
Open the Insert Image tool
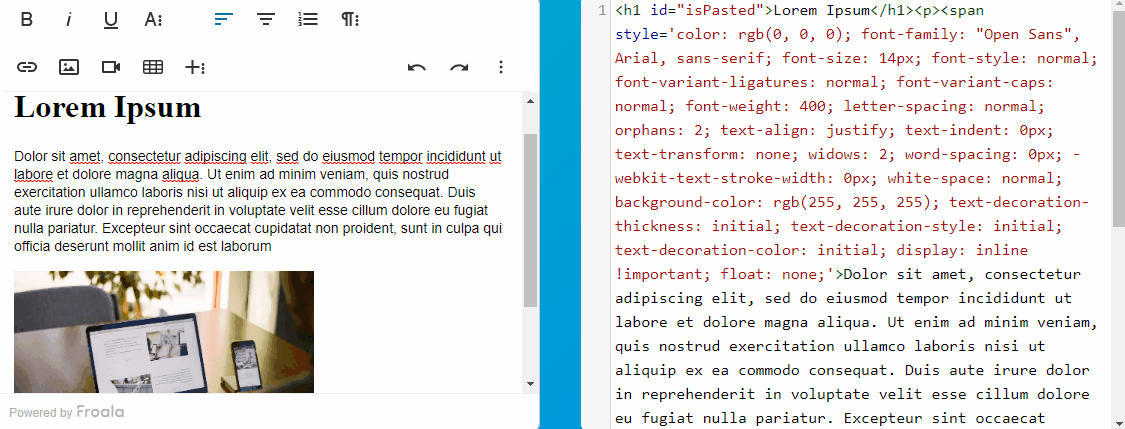(69, 67)
